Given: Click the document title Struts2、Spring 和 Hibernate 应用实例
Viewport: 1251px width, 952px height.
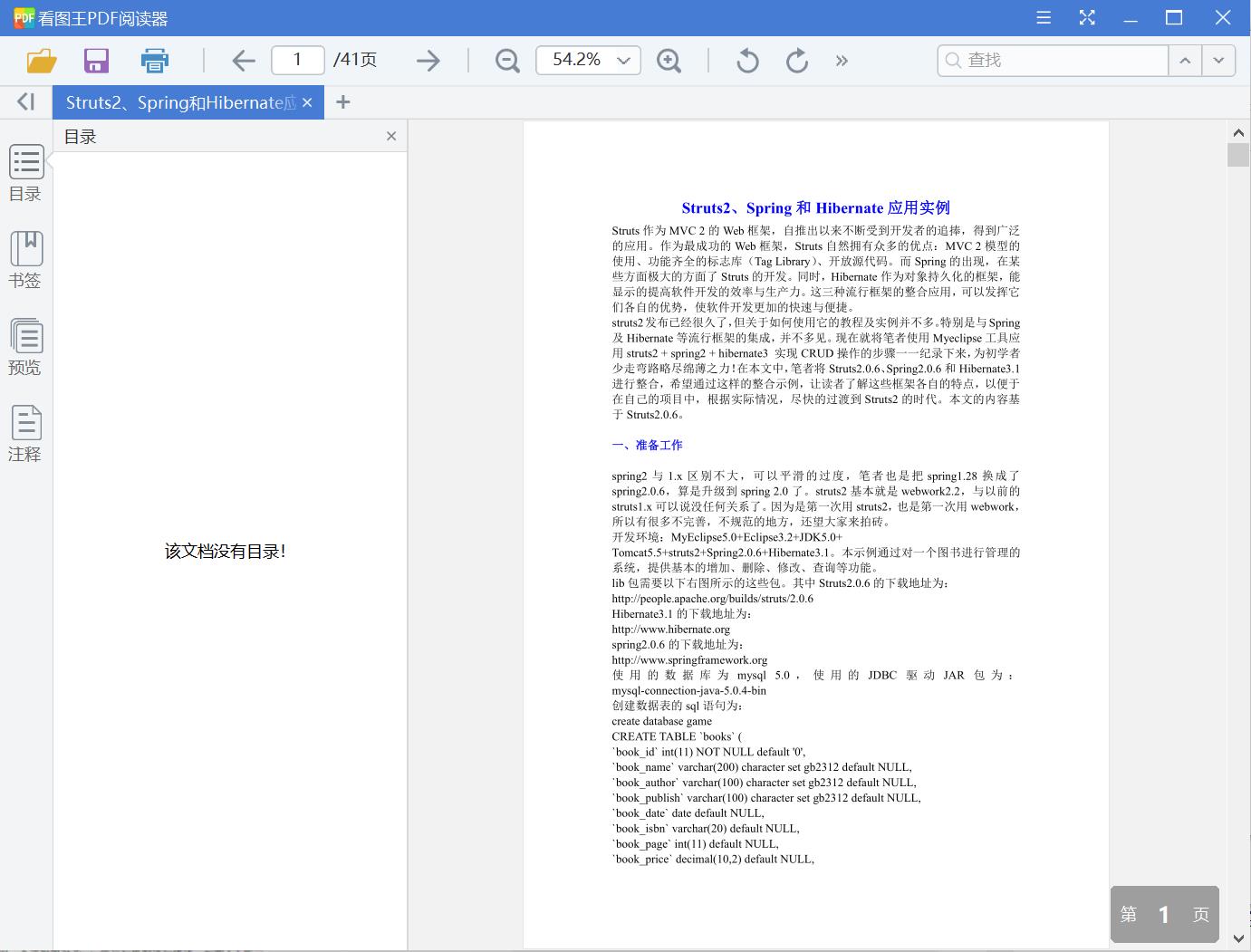Looking at the screenshot, I should (x=815, y=207).
